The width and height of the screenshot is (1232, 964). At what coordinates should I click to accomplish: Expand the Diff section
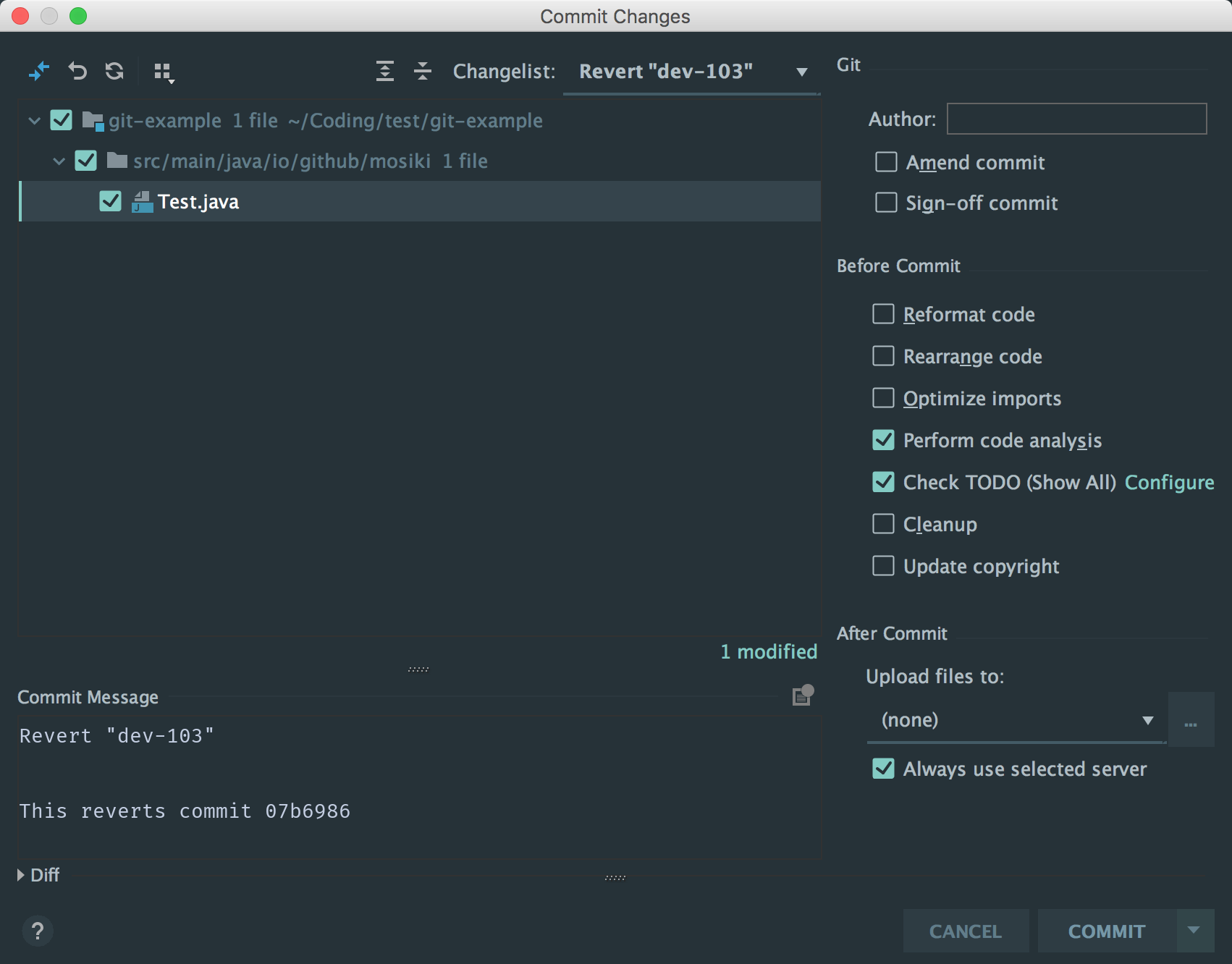coord(21,875)
